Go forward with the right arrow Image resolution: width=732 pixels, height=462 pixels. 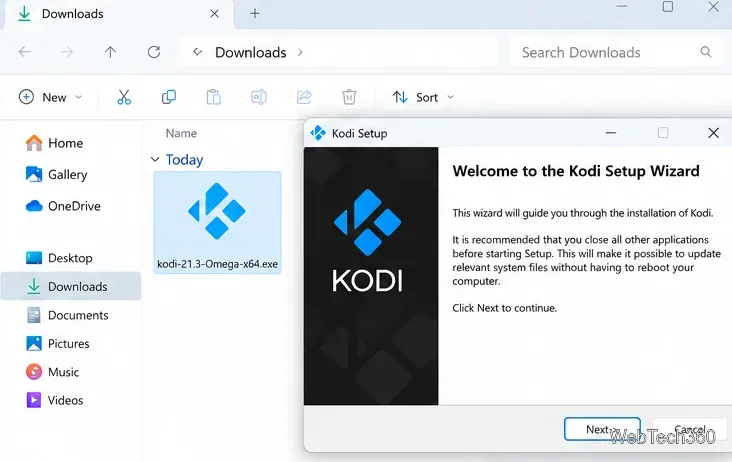pos(67,52)
